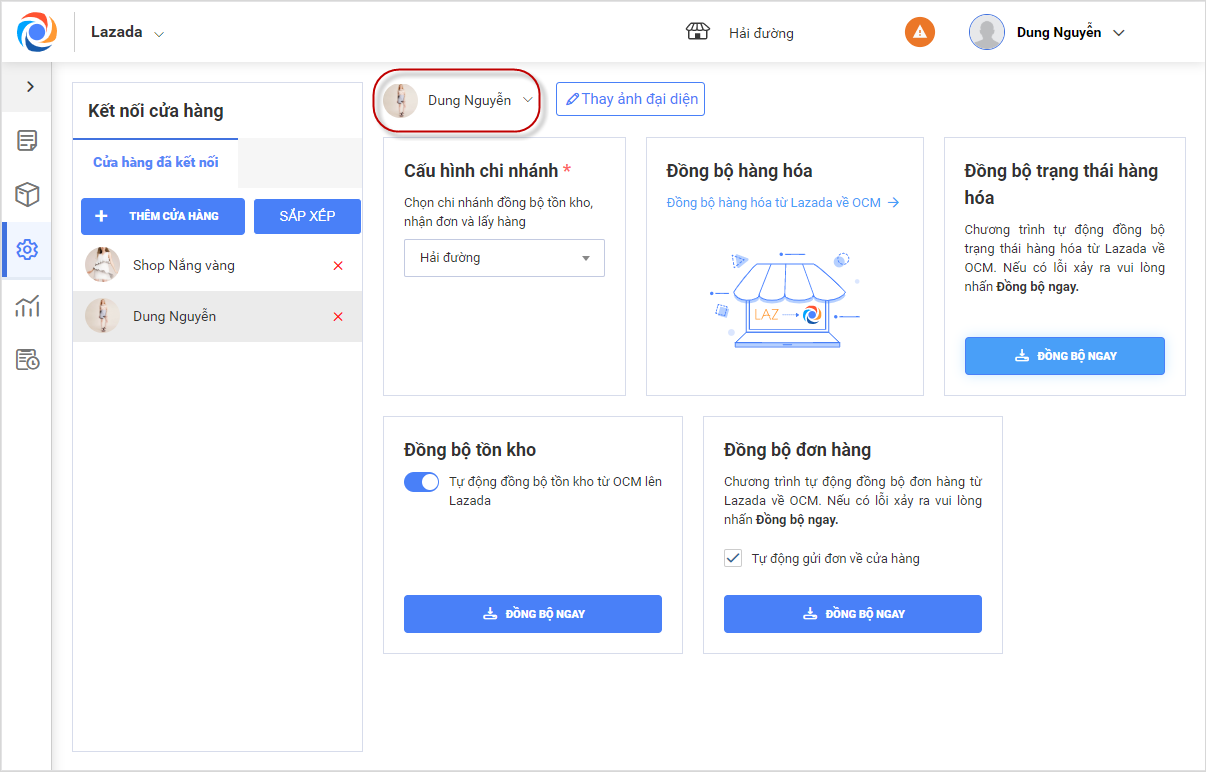The width and height of the screenshot is (1206, 772).
Task: Toggle automatic inventory sync to Lazada
Action: (421, 482)
